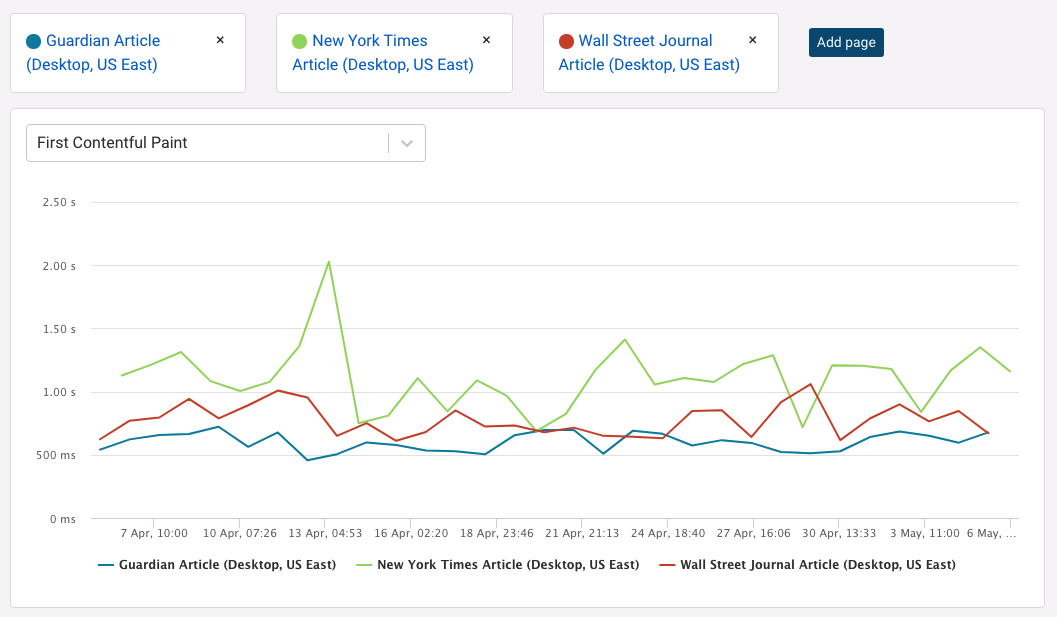Click the 1.00 s y-axis label
Viewport: 1057px width, 617px height.
[x=59, y=392]
